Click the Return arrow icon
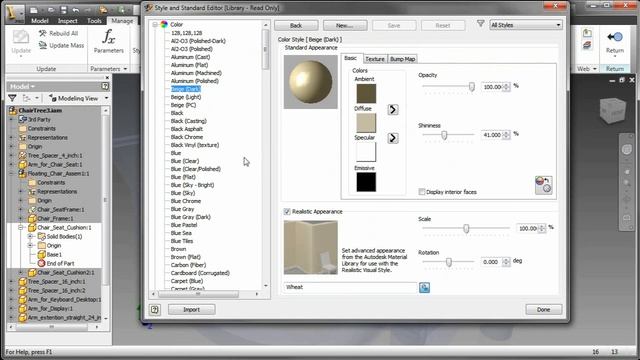This screenshot has width=640, height=360. tap(614, 38)
